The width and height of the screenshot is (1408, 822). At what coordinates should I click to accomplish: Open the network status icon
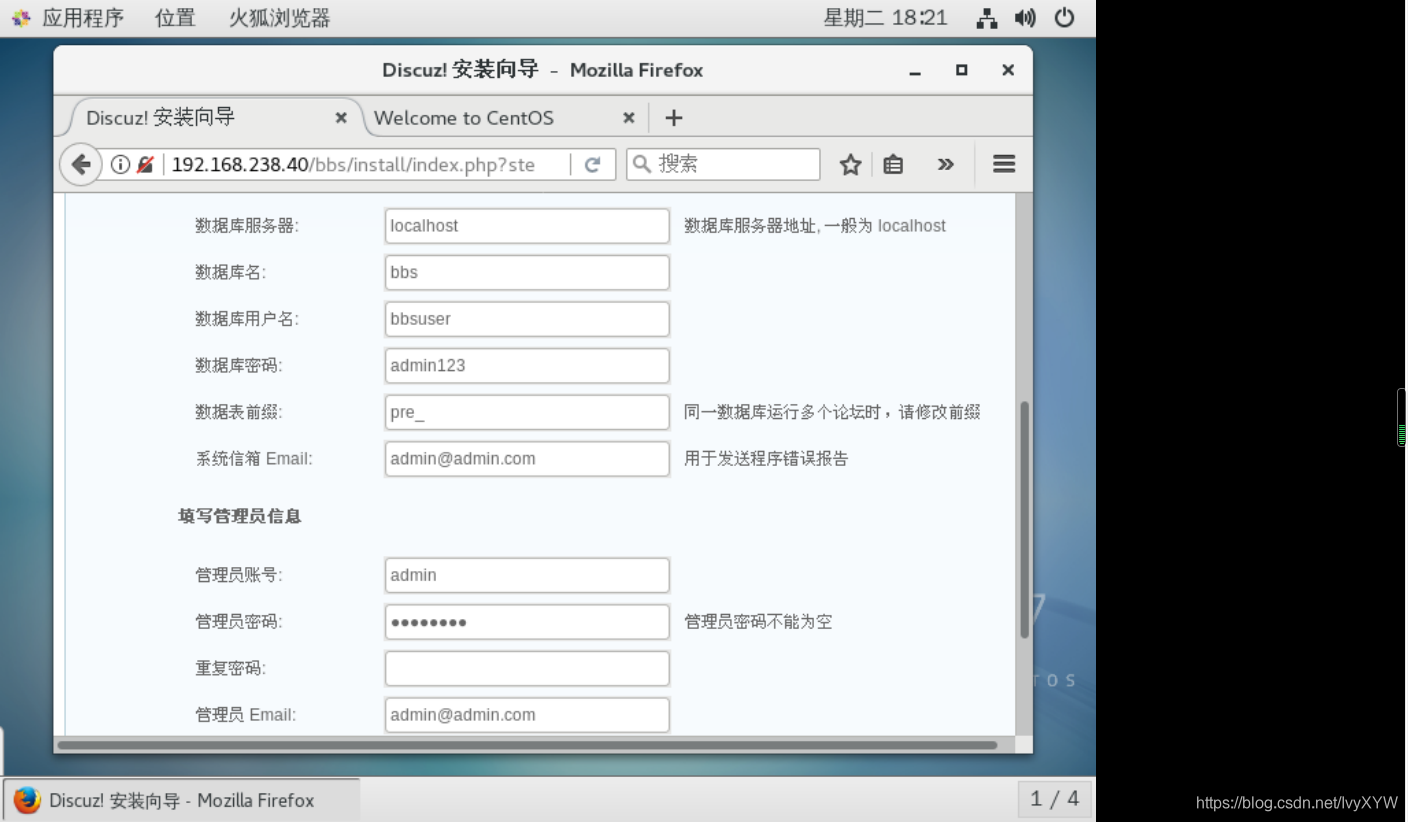pos(987,18)
